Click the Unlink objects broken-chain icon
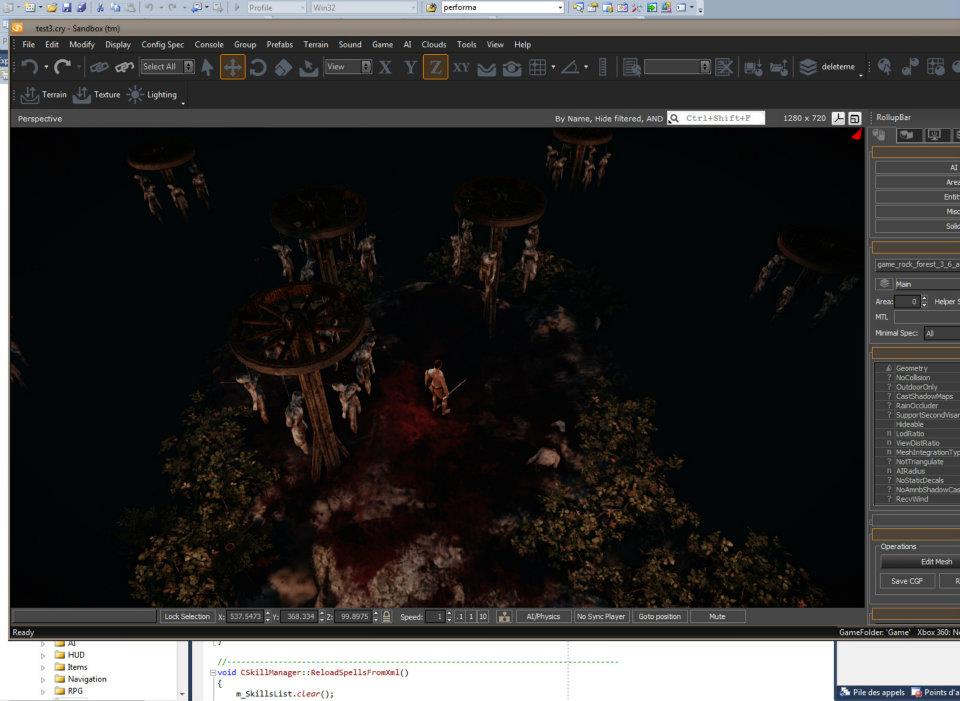 (x=124, y=67)
